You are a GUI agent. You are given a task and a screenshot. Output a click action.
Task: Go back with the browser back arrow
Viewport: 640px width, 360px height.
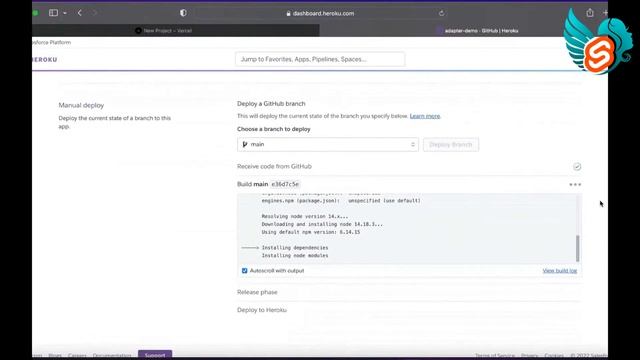80,13
